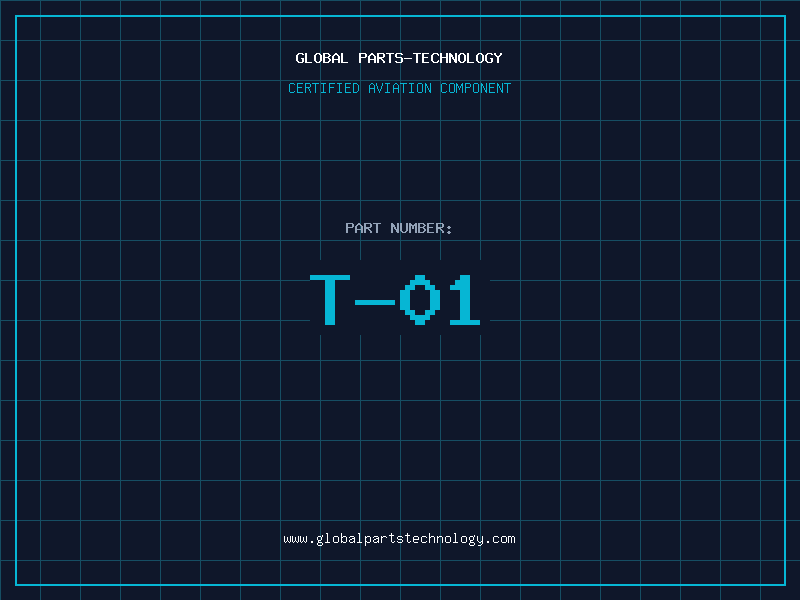Click the PART NUMBER: label
The image size is (800, 600).
[x=399, y=228]
